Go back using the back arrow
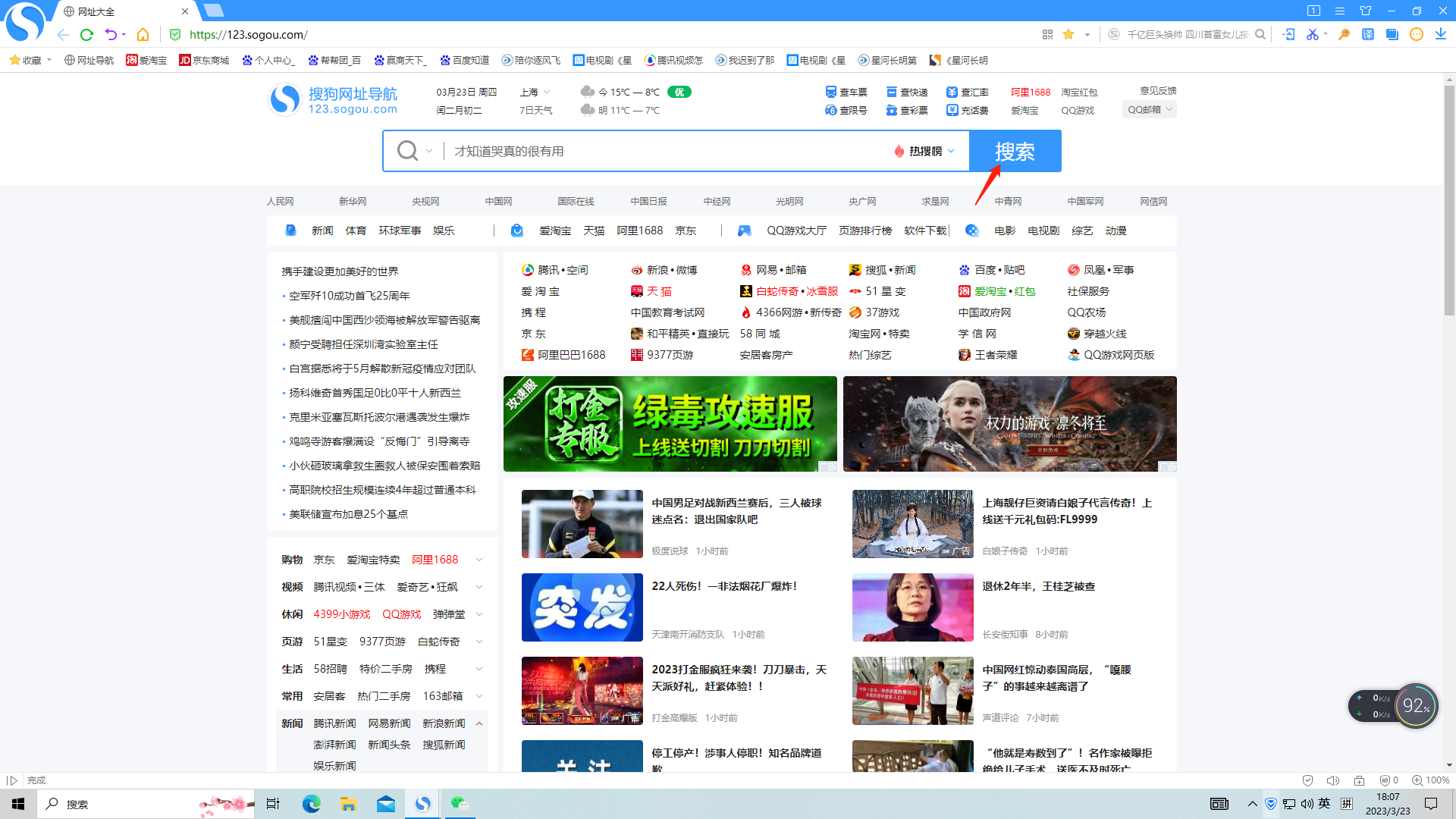The height and width of the screenshot is (819, 1456). 63,34
